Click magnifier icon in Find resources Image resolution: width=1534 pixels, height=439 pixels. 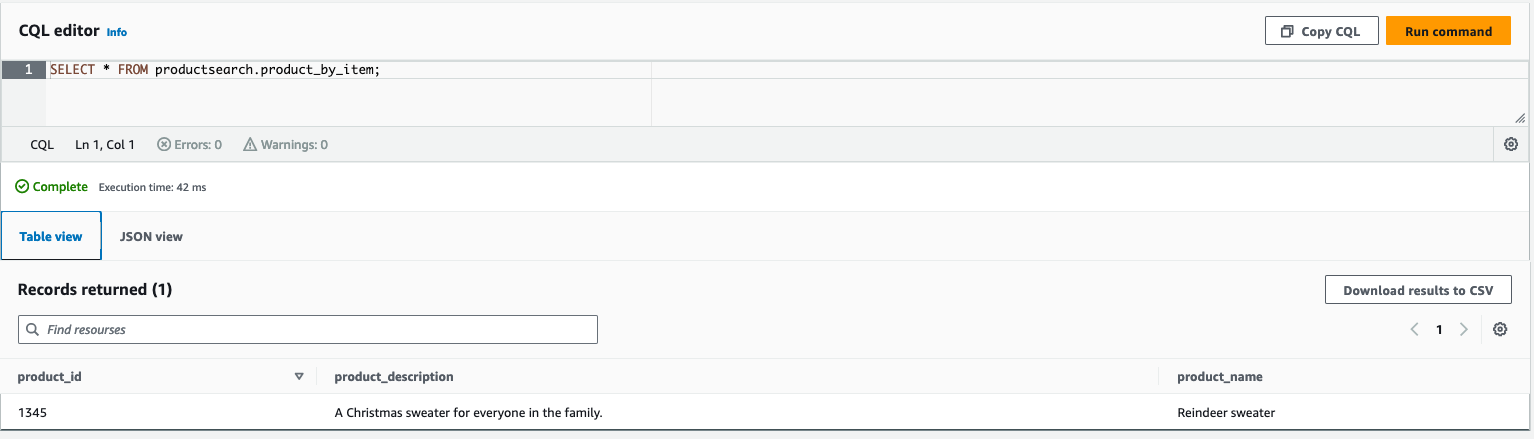[x=35, y=330]
